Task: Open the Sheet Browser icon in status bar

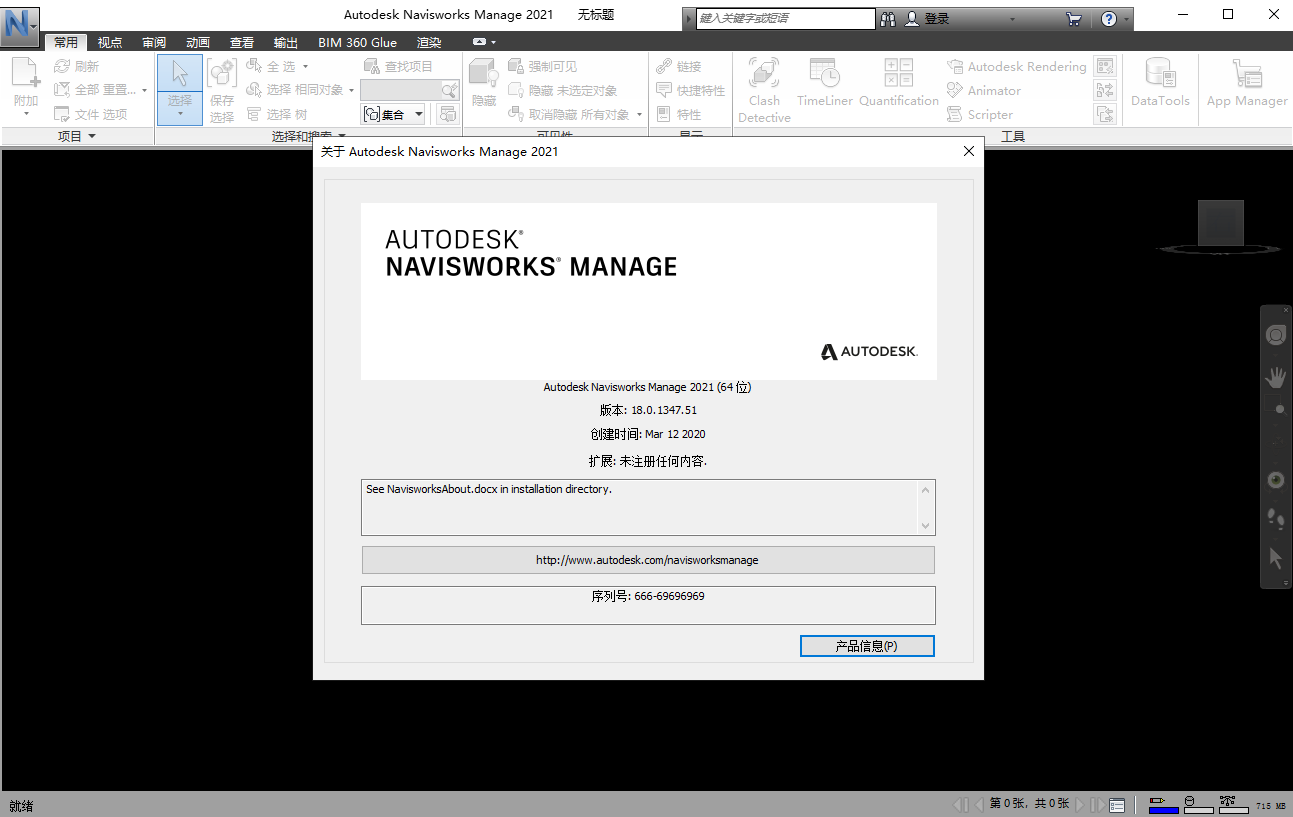Action: tap(1118, 805)
